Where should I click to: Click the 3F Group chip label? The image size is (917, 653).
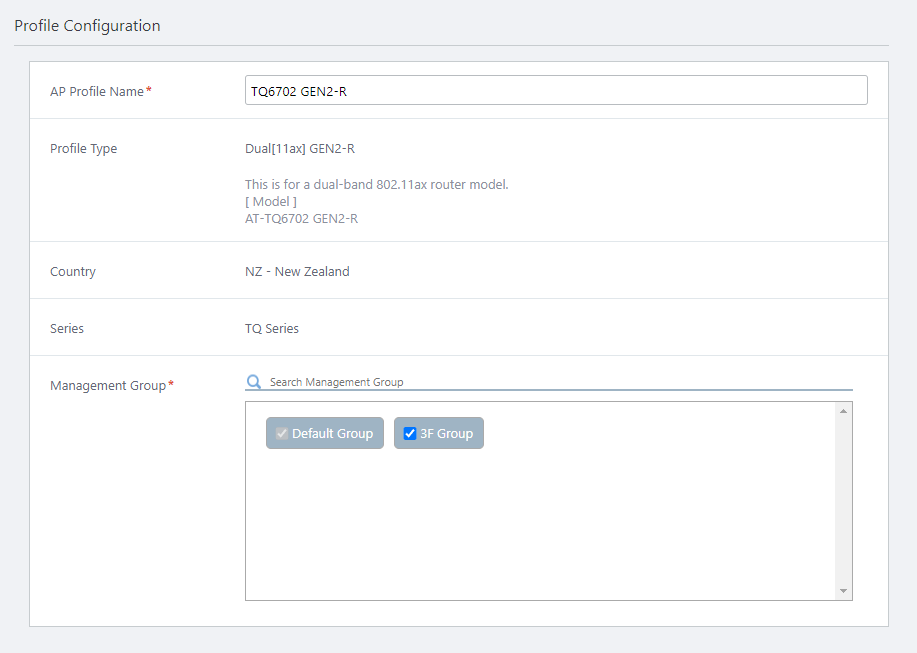446,434
